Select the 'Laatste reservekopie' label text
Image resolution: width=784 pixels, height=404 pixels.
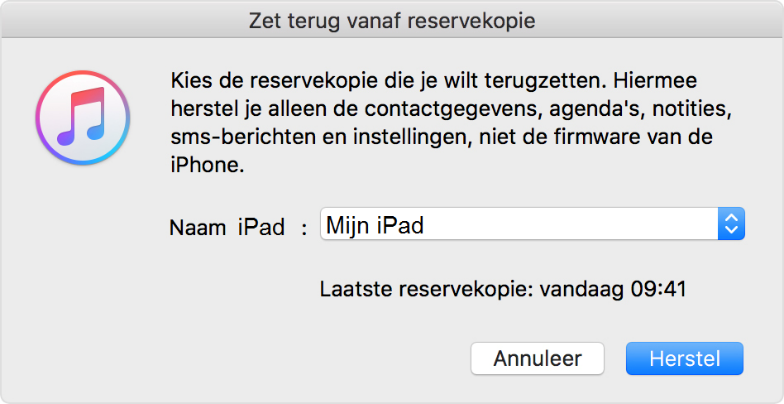click(427, 291)
